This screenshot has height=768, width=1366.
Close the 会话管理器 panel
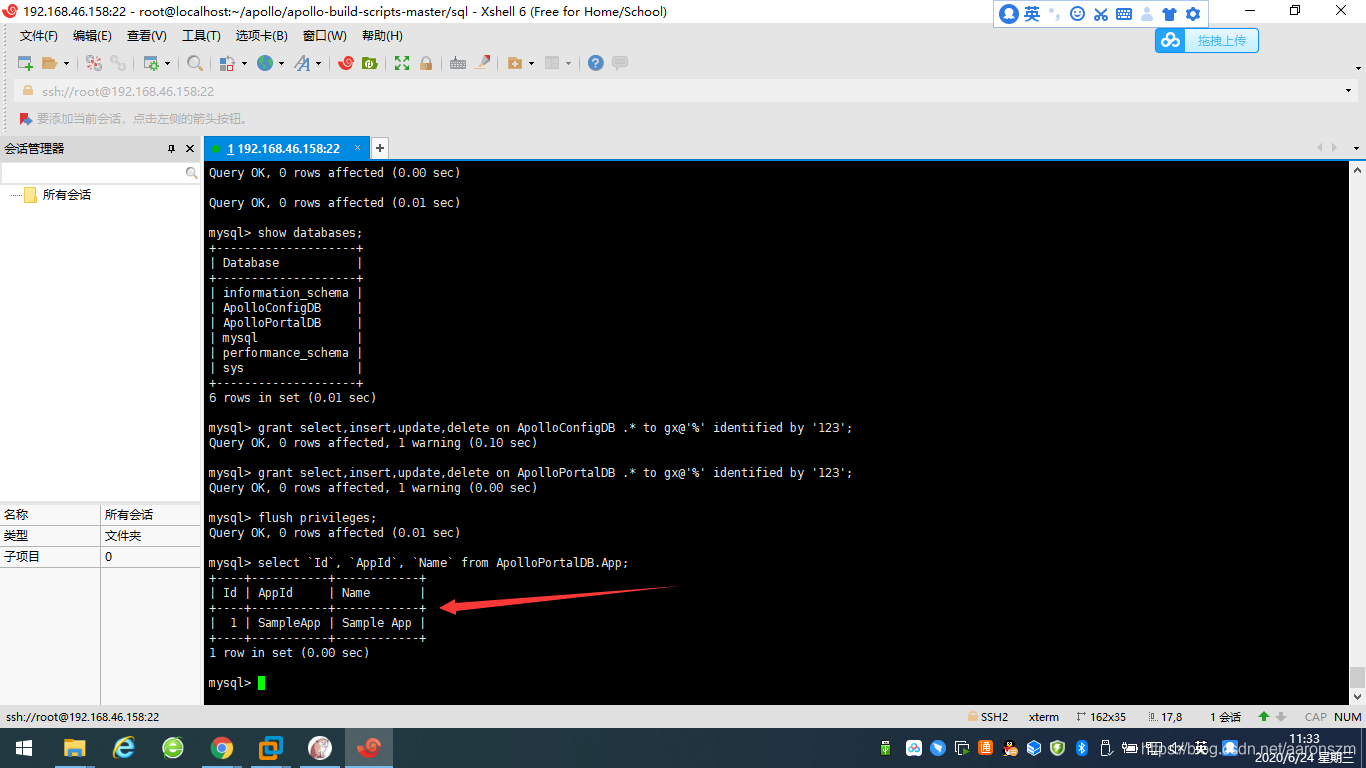[x=190, y=148]
